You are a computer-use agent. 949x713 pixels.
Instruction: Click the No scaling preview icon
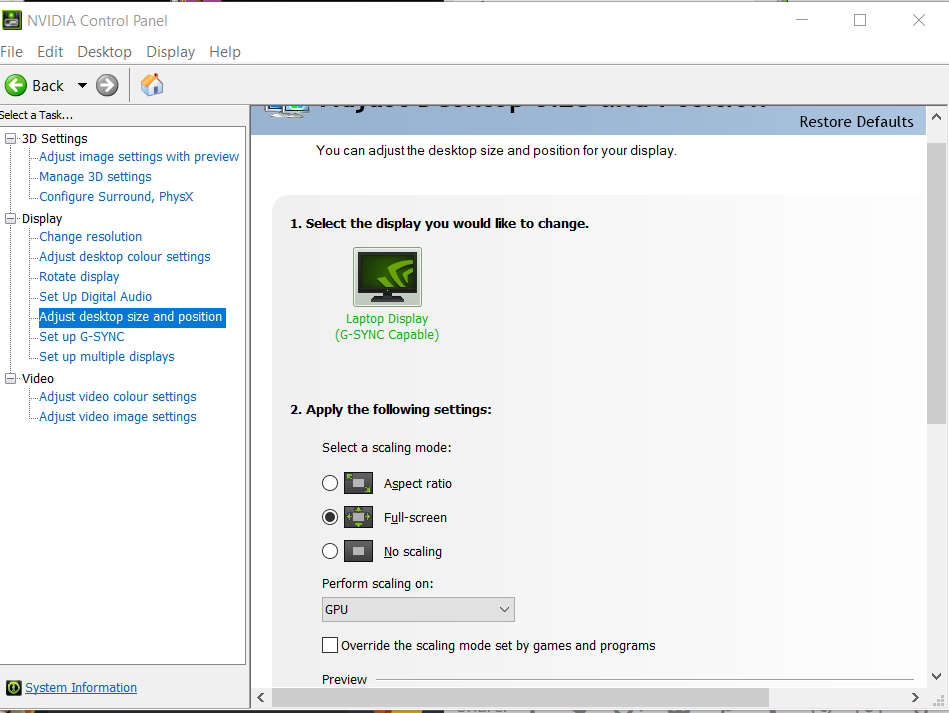[358, 550]
